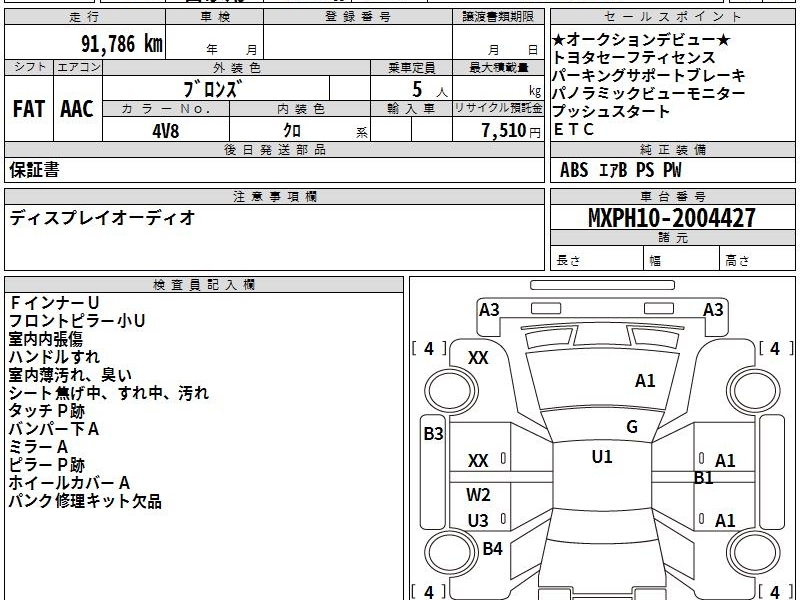Select パーキングサポートブレーキ line
The width and height of the screenshot is (800, 600).
pos(648,75)
